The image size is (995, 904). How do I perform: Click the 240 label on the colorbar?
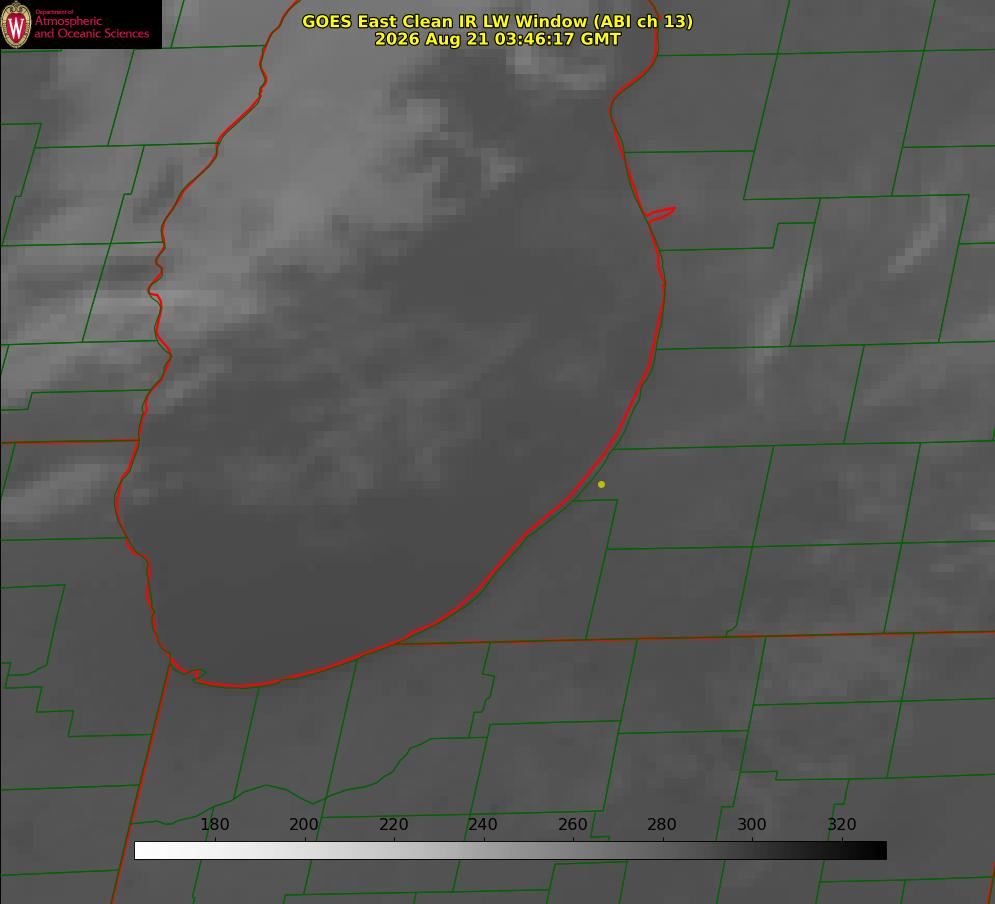(483, 824)
